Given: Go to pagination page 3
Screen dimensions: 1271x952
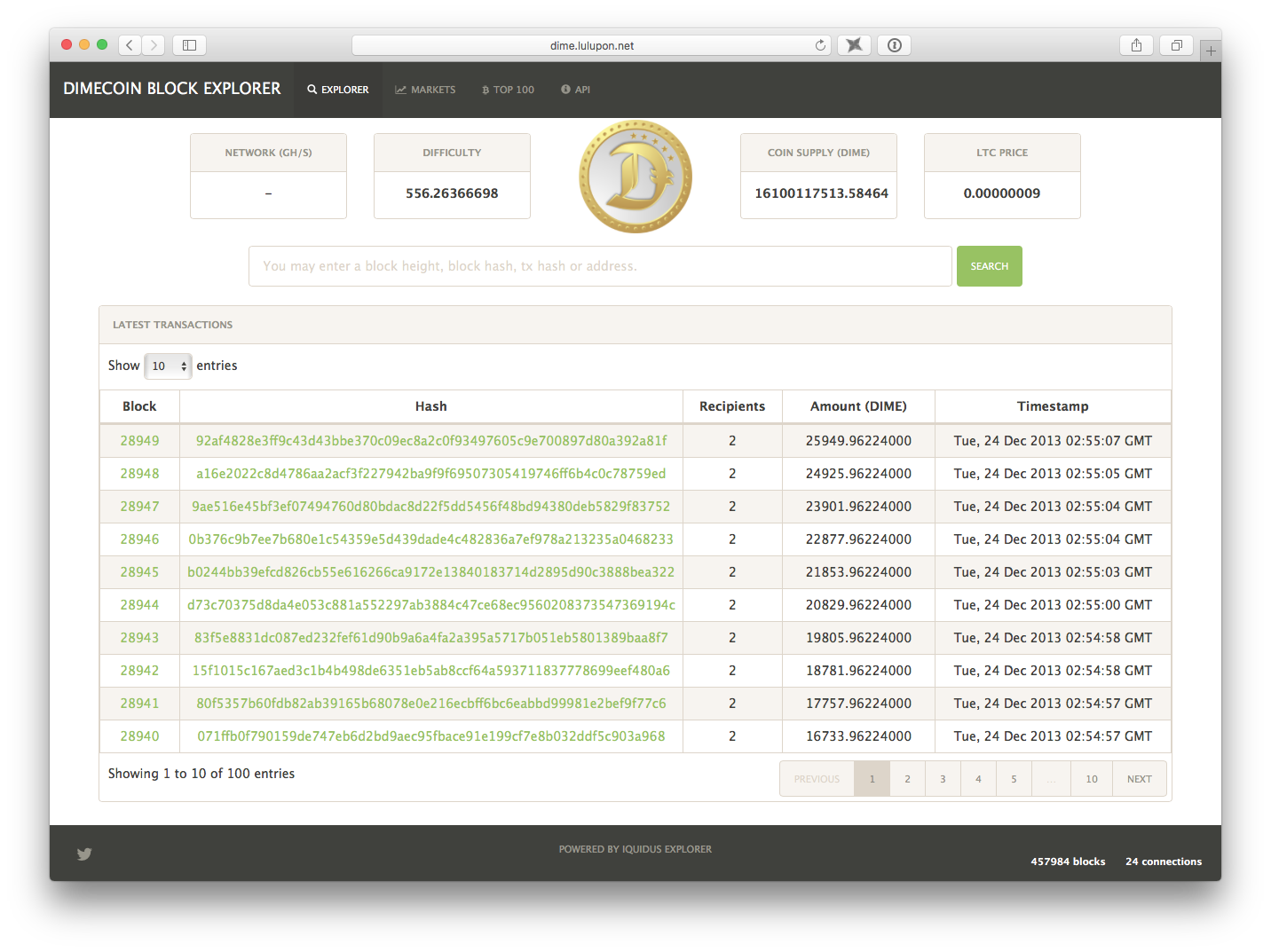Looking at the screenshot, I should tap(943, 779).
